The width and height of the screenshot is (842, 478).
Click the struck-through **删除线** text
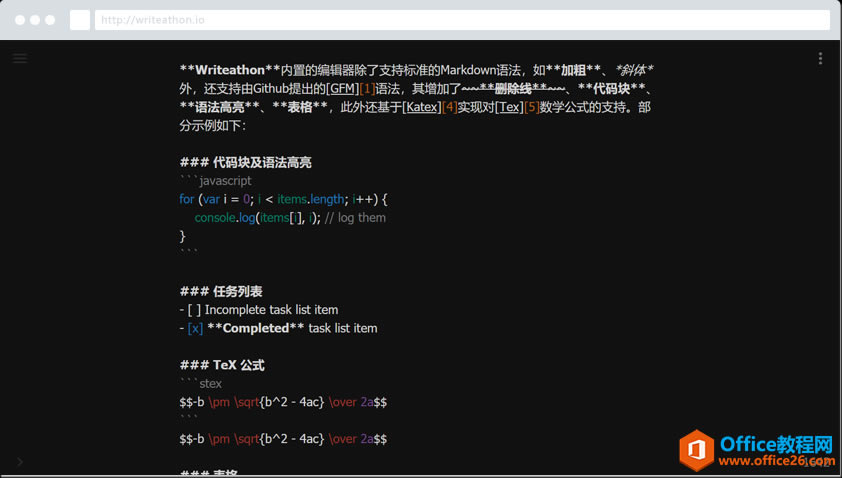514,89
